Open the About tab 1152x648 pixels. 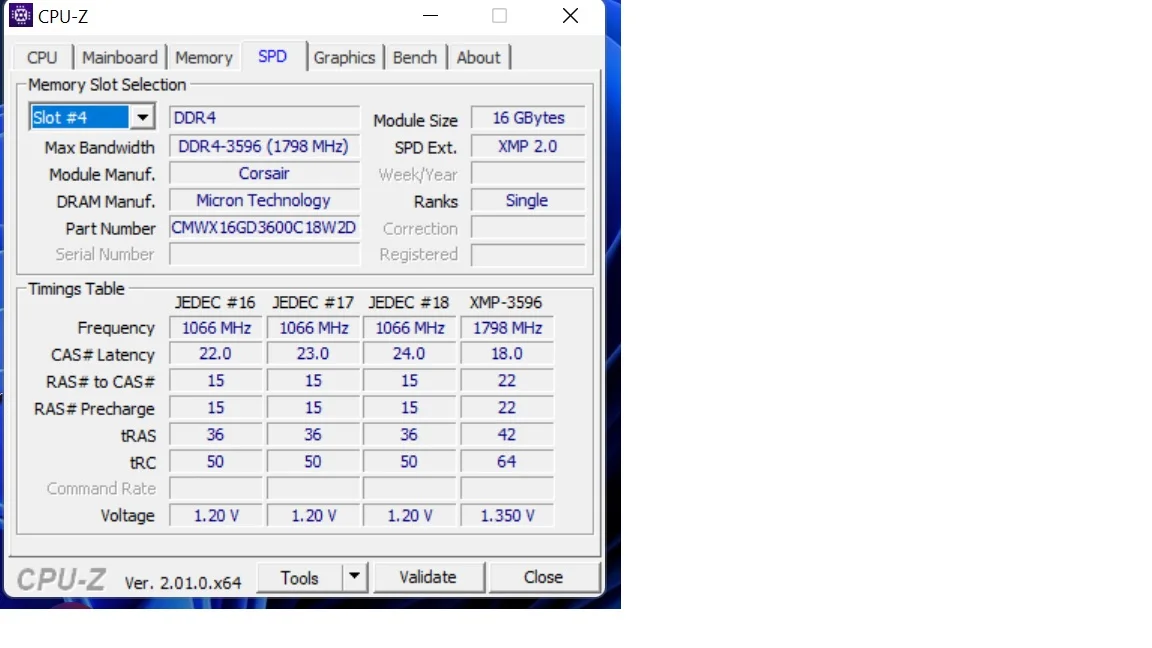(478, 57)
